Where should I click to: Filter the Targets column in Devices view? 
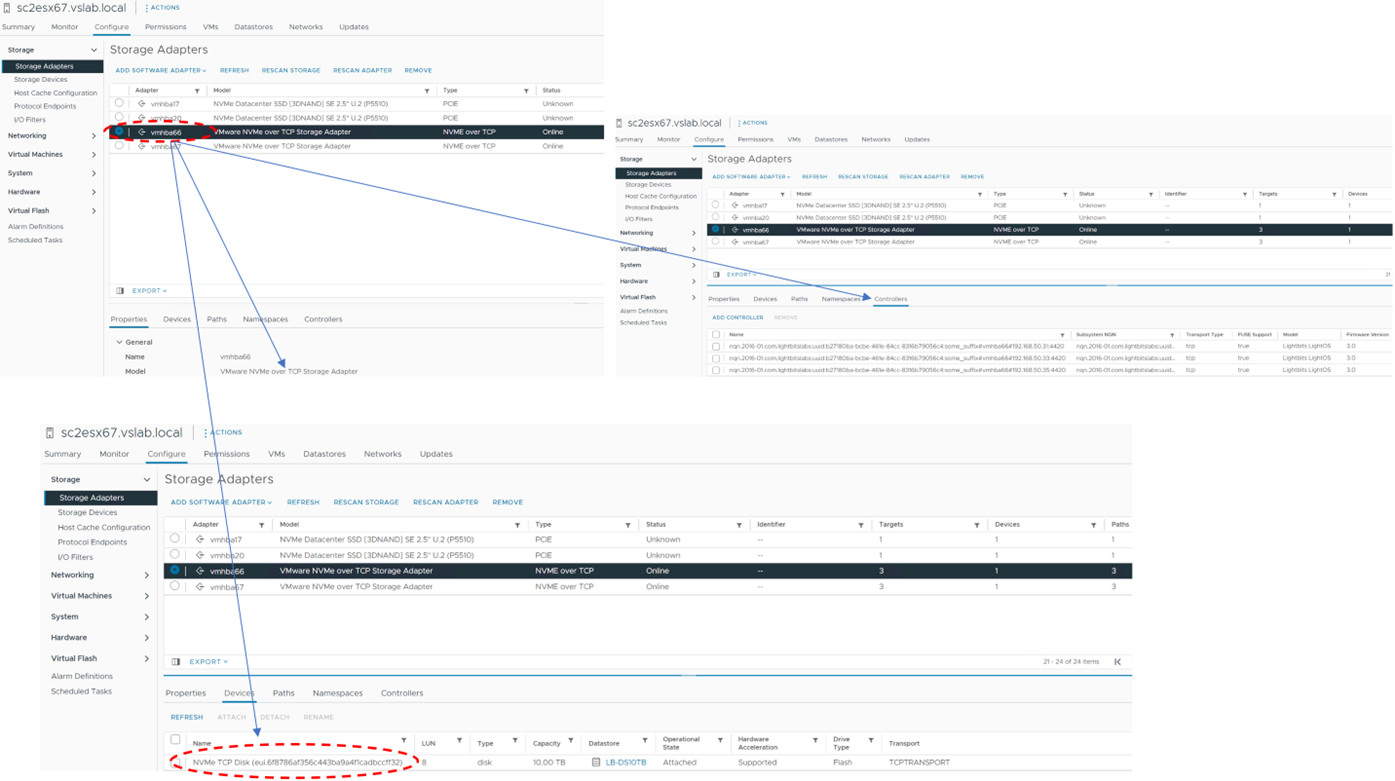point(977,525)
